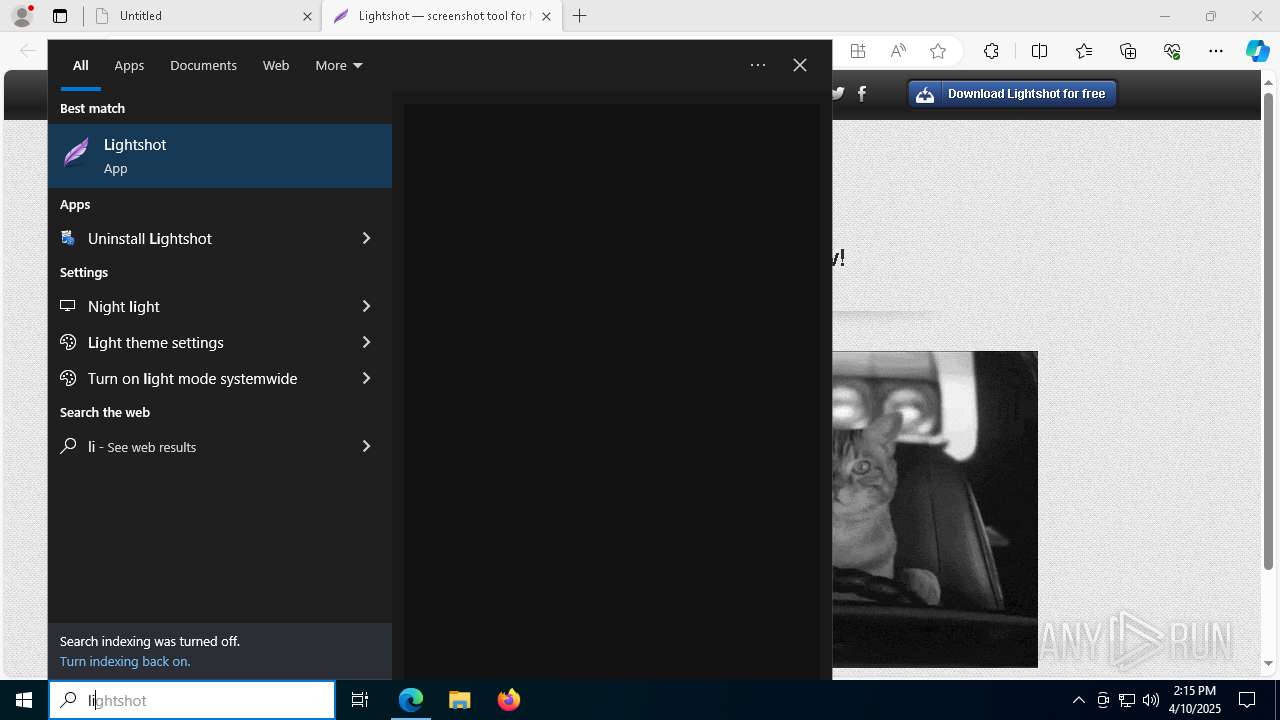Close the Untitled browser tab

pos(307,16)
